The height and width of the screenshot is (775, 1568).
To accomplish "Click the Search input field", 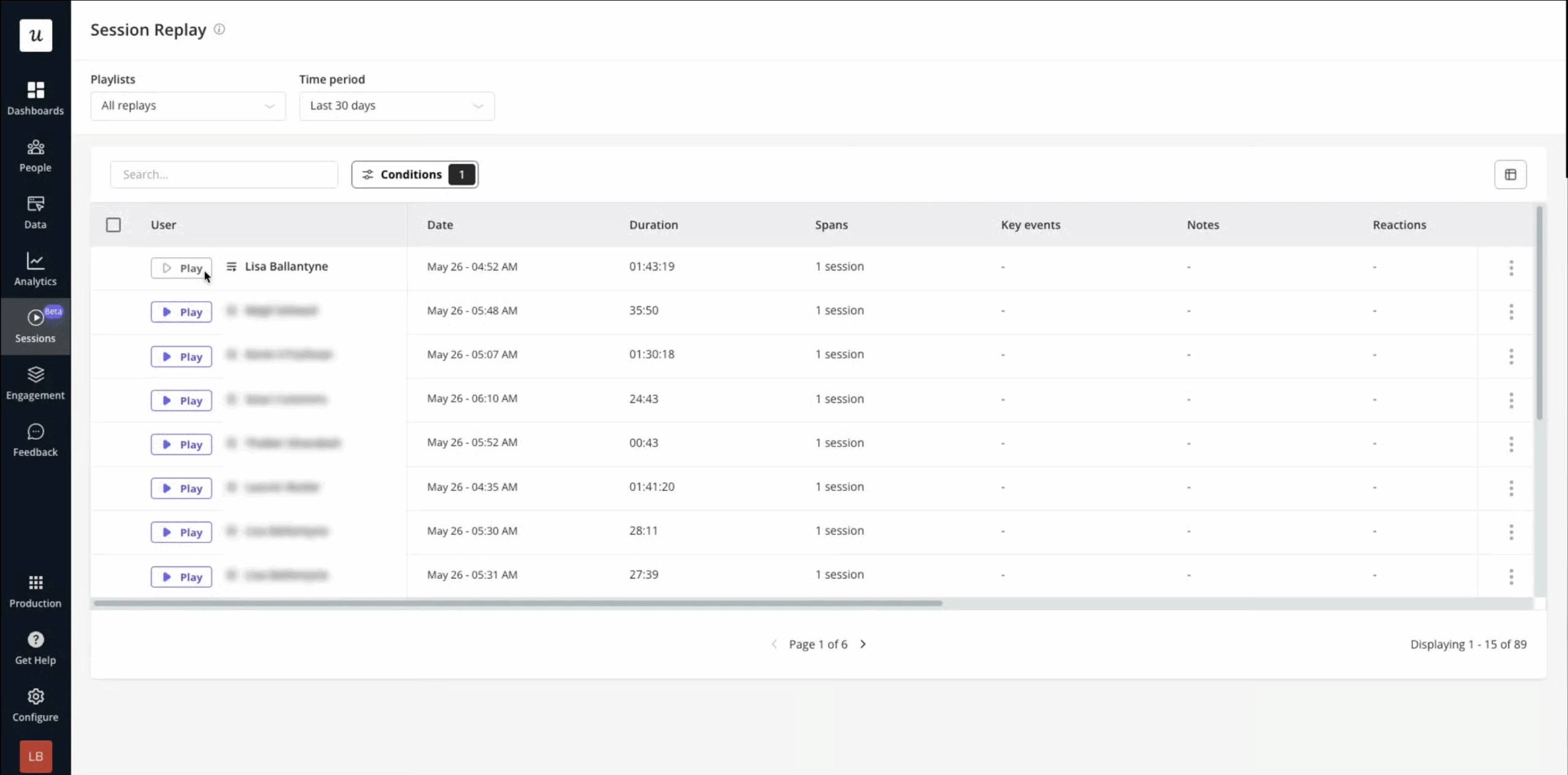I will [224, 174].
